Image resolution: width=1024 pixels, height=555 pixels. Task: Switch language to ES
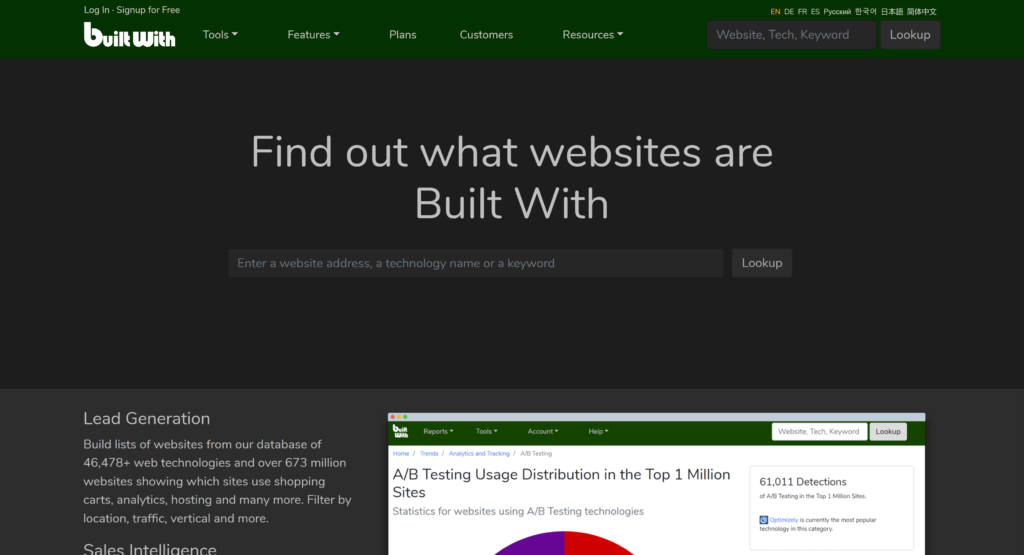pyautogui.click(x=815, y=12)
